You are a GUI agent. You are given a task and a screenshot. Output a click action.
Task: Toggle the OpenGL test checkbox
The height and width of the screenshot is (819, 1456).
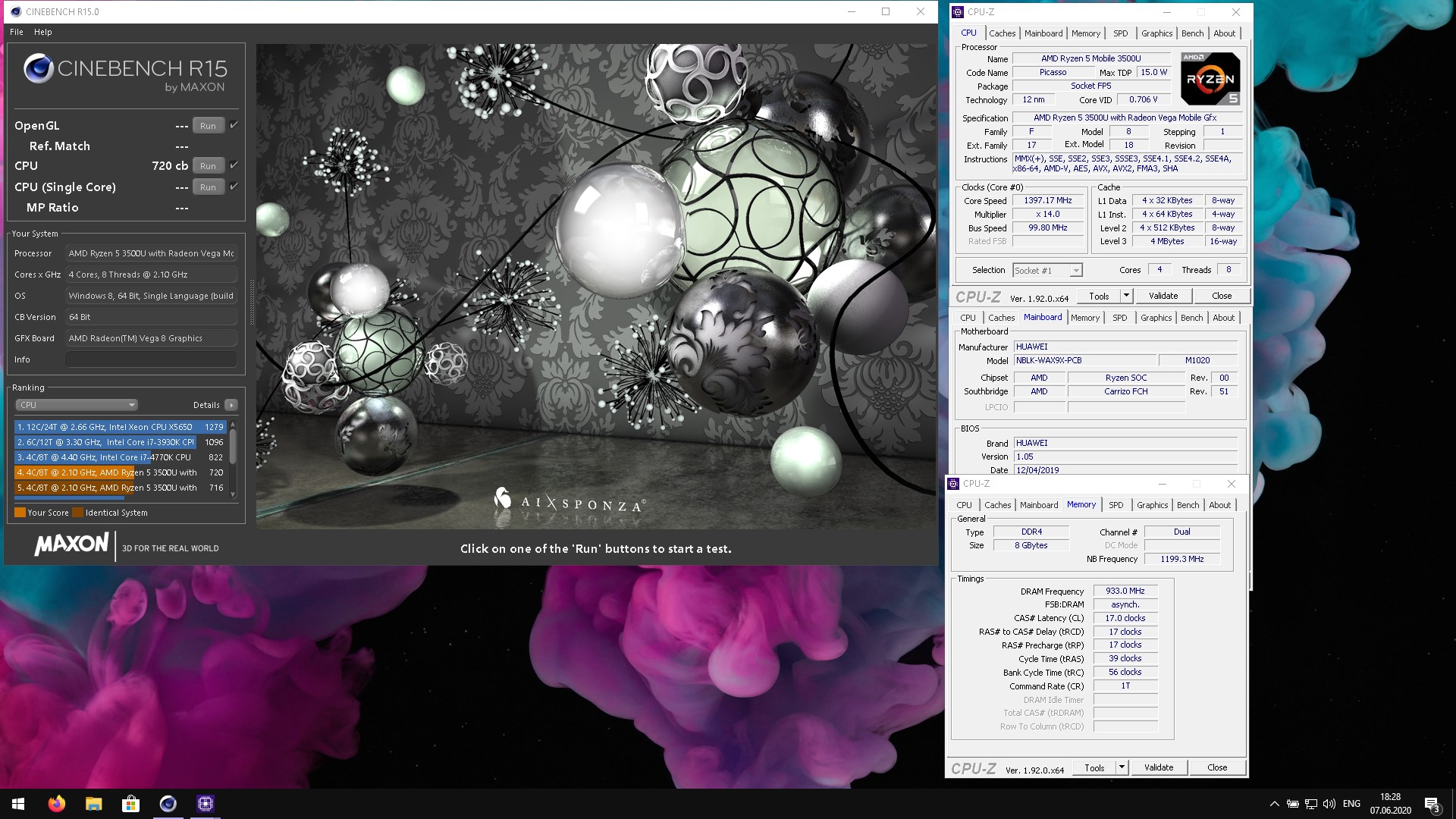(234, 125)
